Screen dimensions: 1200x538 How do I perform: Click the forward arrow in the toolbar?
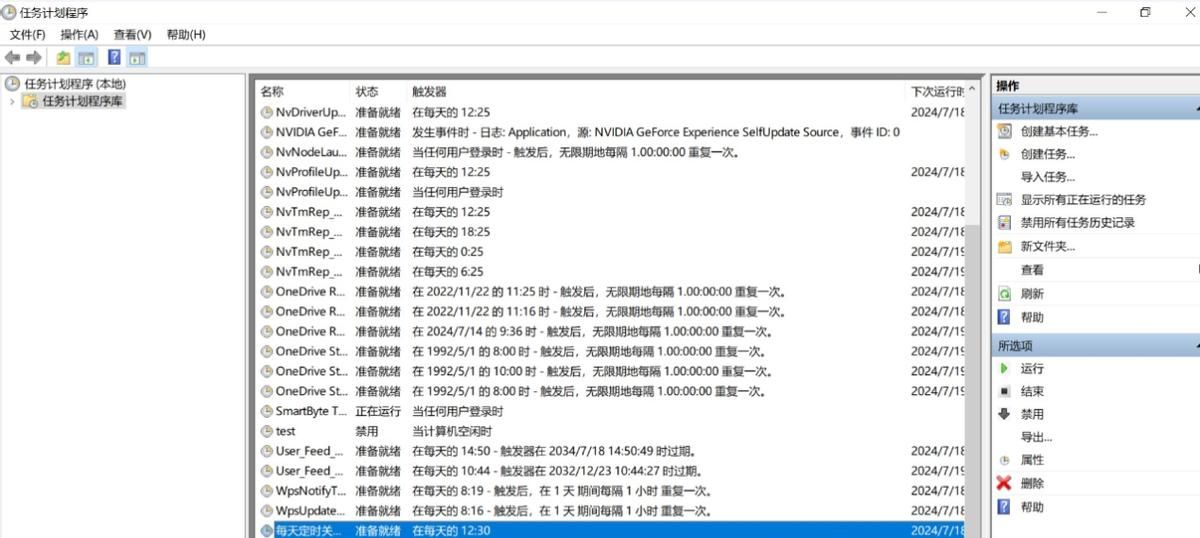click(34, 58)
